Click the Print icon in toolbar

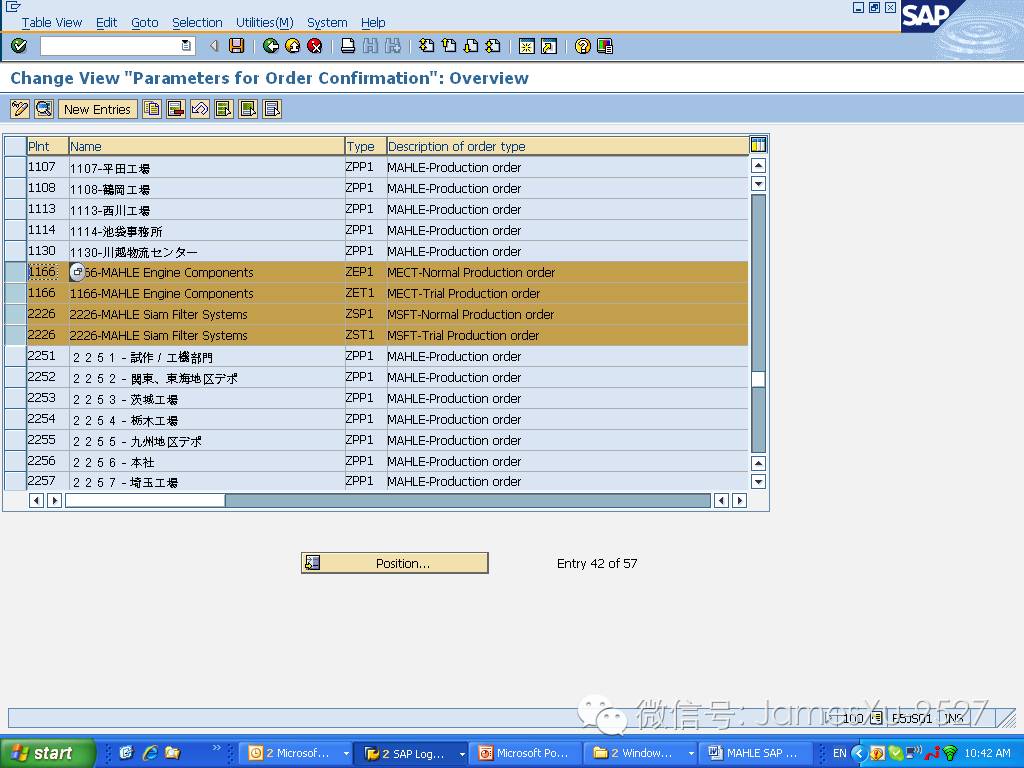click(x=348, y=46)
